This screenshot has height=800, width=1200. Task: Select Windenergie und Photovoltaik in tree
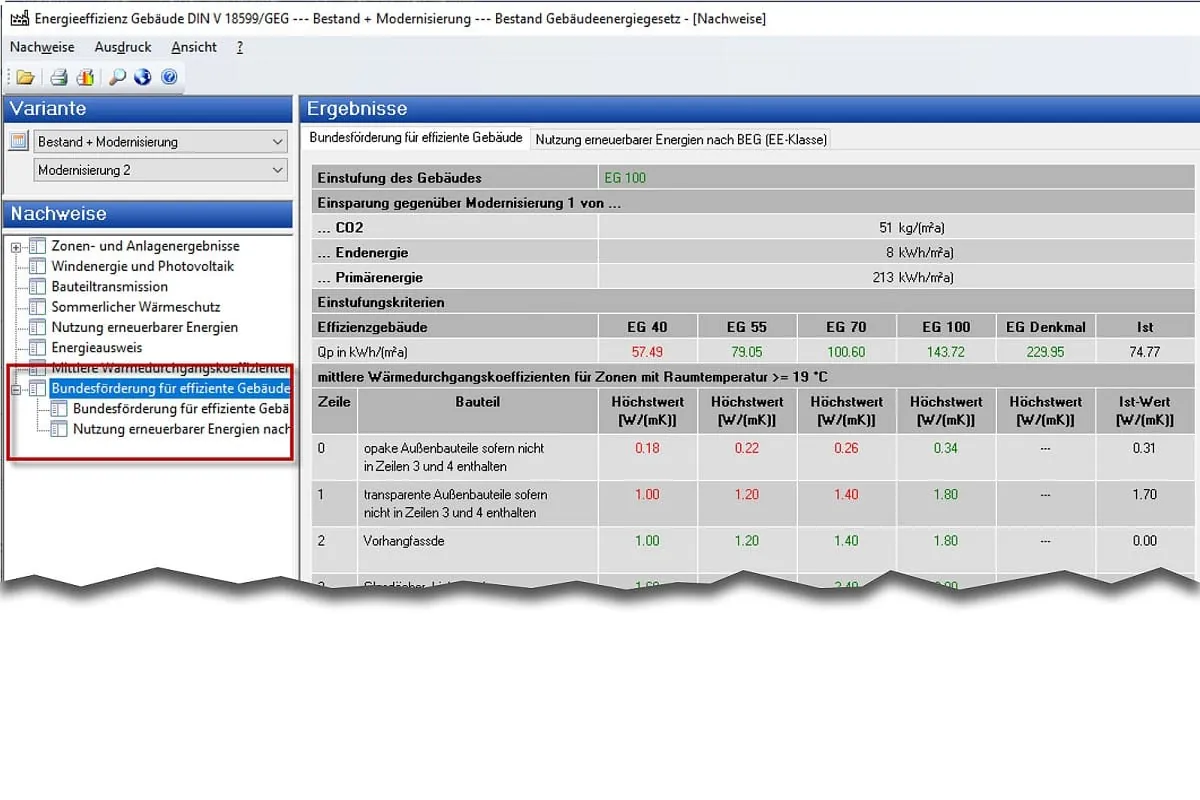coord(142,266)
